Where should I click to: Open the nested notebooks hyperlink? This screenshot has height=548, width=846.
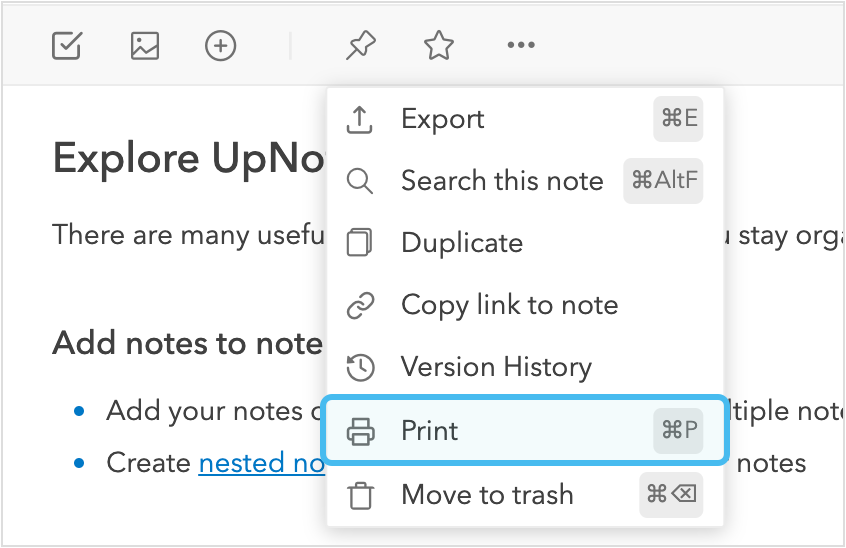(262, 463)
